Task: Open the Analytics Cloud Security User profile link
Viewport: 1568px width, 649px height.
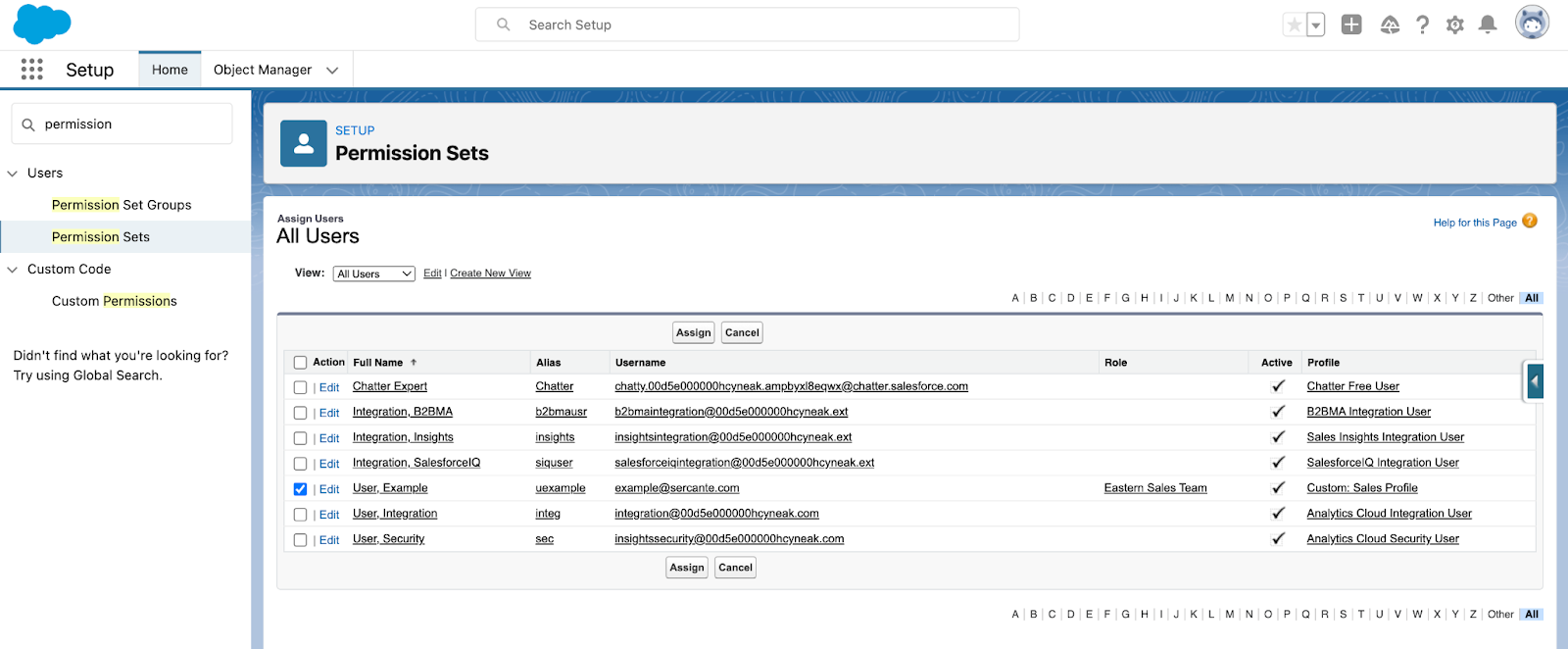Action: pyautogui.click(x=1383, y=539)
